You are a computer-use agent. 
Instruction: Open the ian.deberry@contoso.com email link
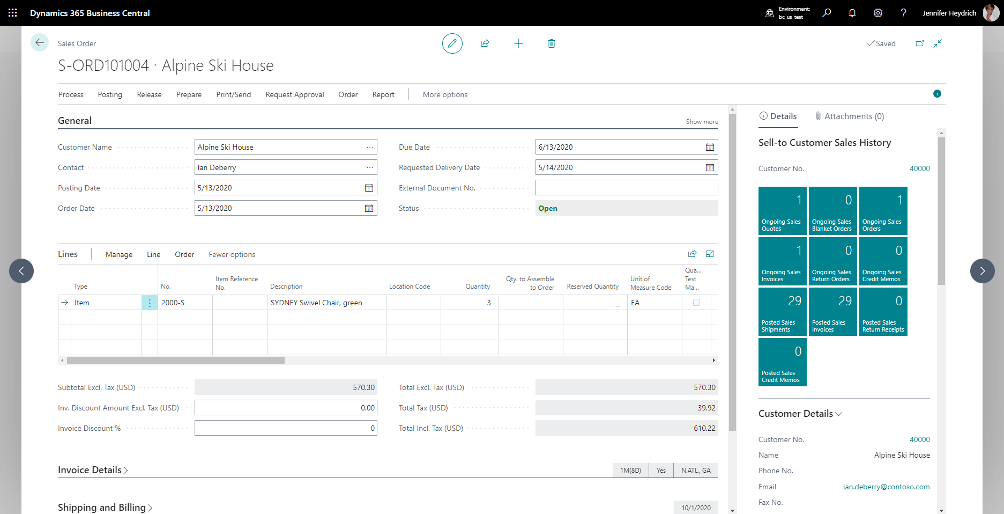tap(886, 486)
